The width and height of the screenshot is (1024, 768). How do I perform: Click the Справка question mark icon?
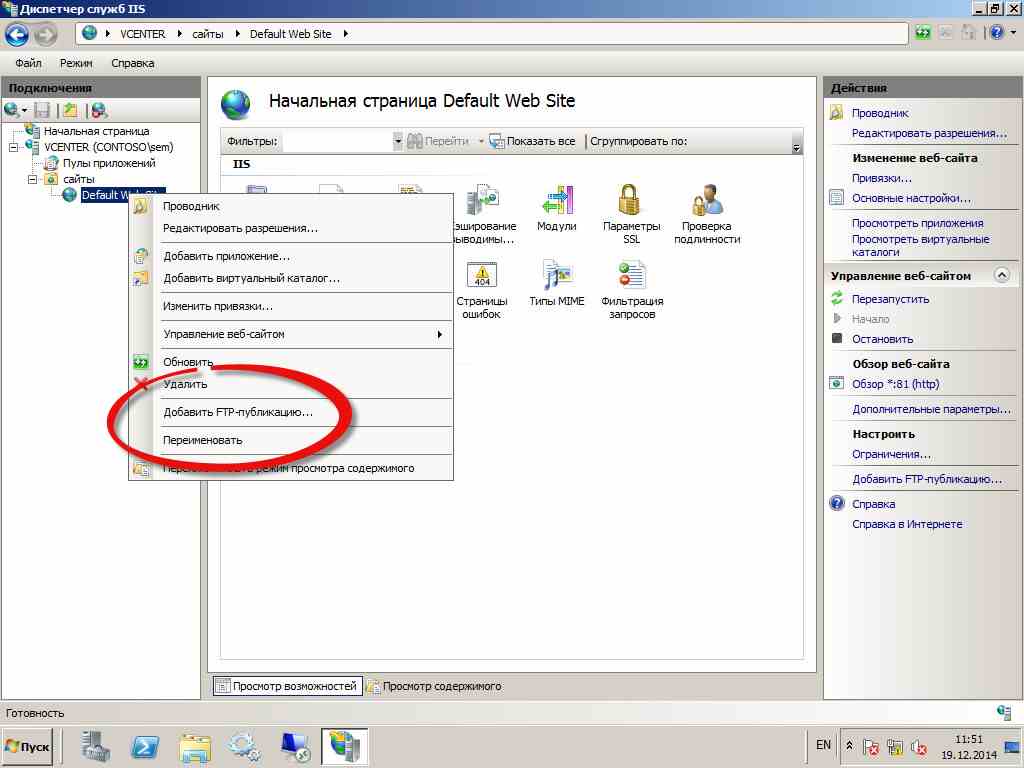837,504
